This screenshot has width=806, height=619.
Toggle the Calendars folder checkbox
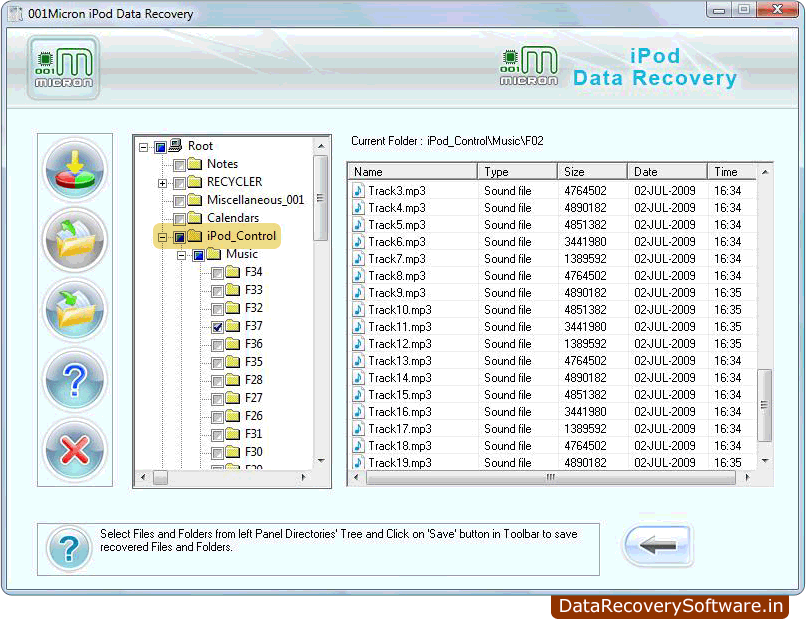click(x=179, y=219)
